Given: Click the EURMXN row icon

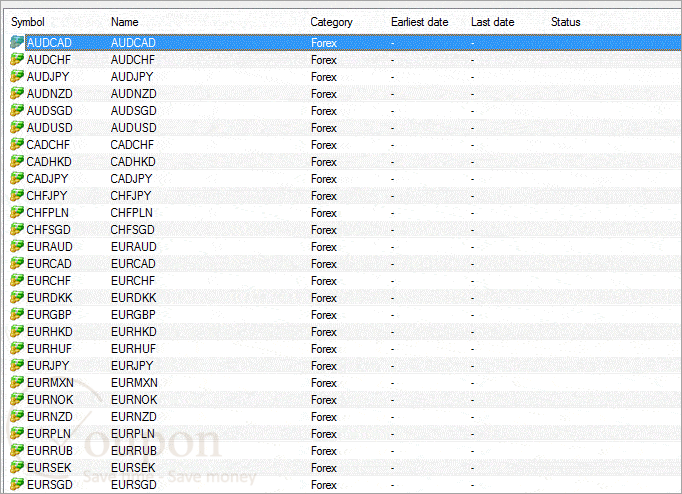Looking at the screenshot, I should [17, 382].
